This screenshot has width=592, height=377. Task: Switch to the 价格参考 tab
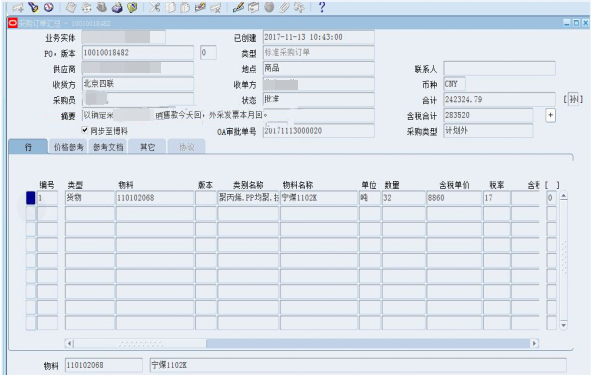(x=68, y=147)
